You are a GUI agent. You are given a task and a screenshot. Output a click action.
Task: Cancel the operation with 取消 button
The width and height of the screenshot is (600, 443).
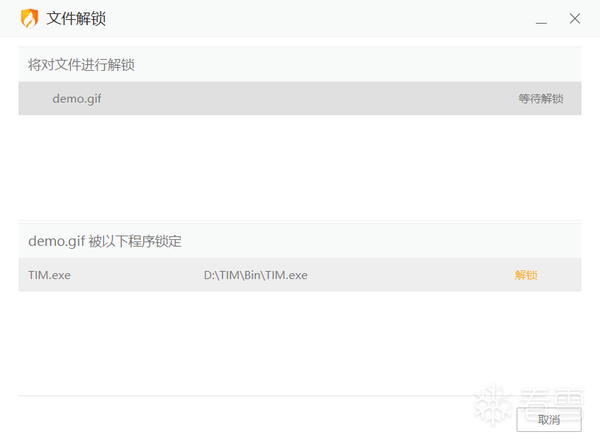(549, 420)
